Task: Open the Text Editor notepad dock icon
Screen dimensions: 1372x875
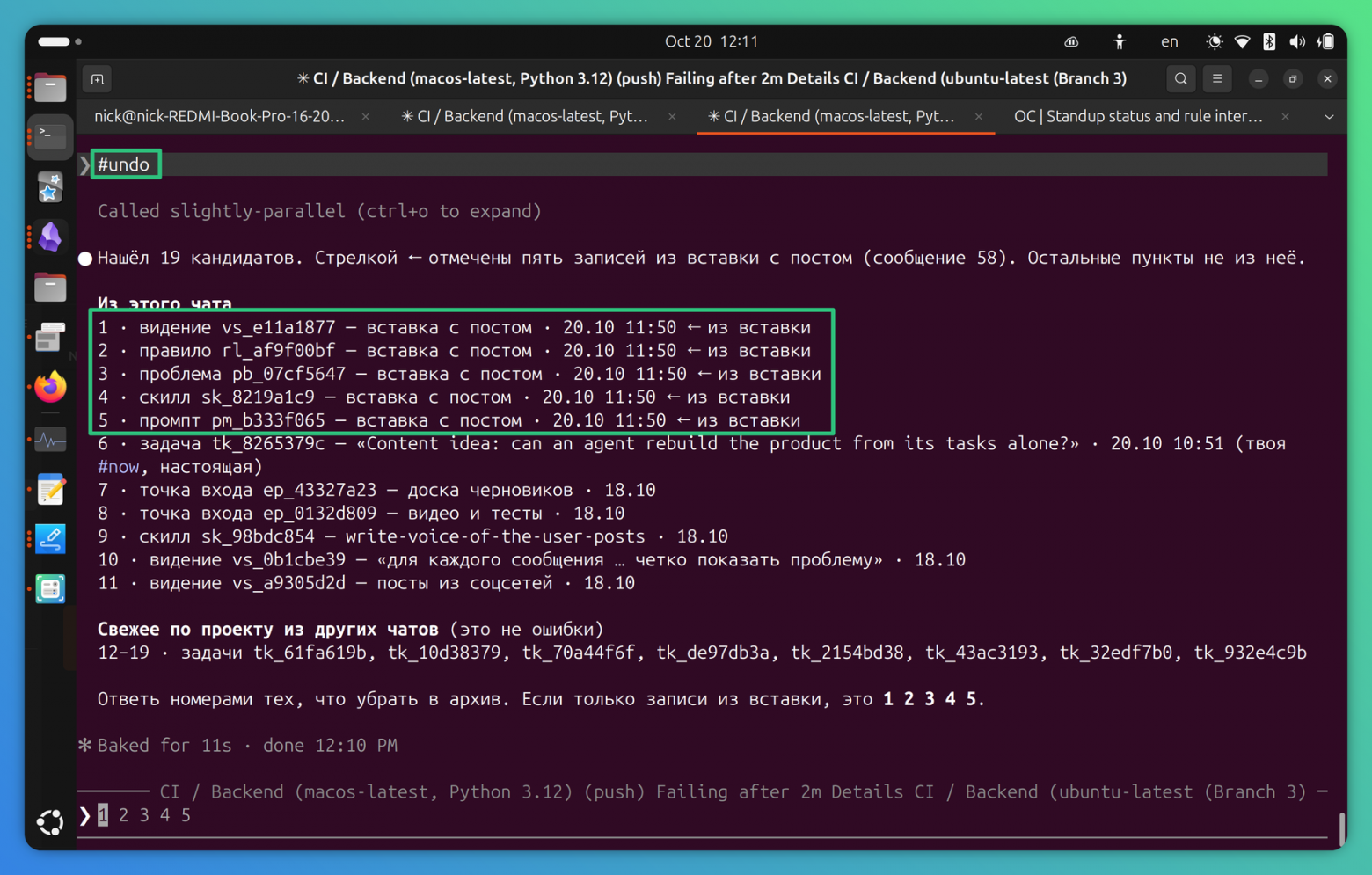Action: pos(50,489)
